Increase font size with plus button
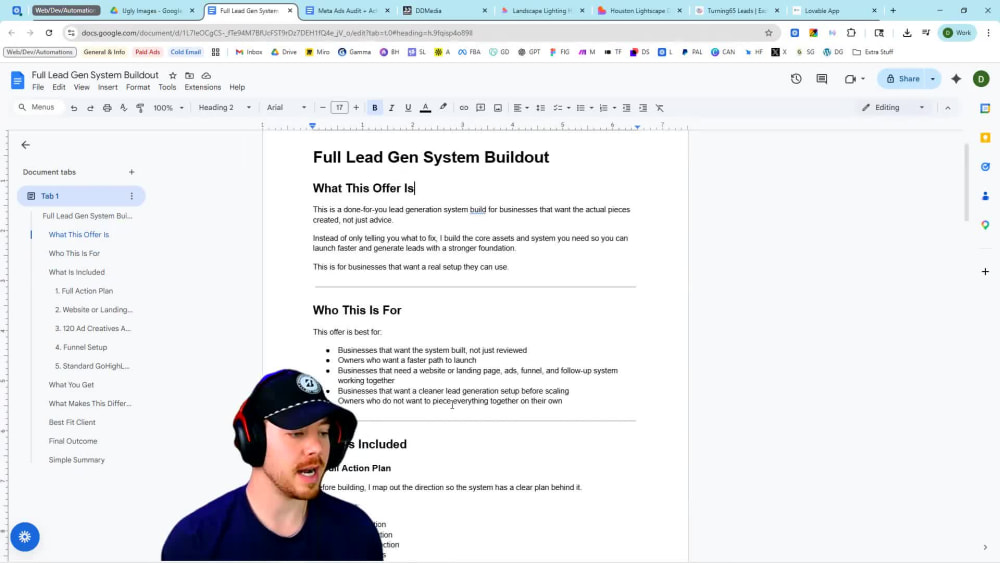 pyautogui.click(x=357, y=108)
